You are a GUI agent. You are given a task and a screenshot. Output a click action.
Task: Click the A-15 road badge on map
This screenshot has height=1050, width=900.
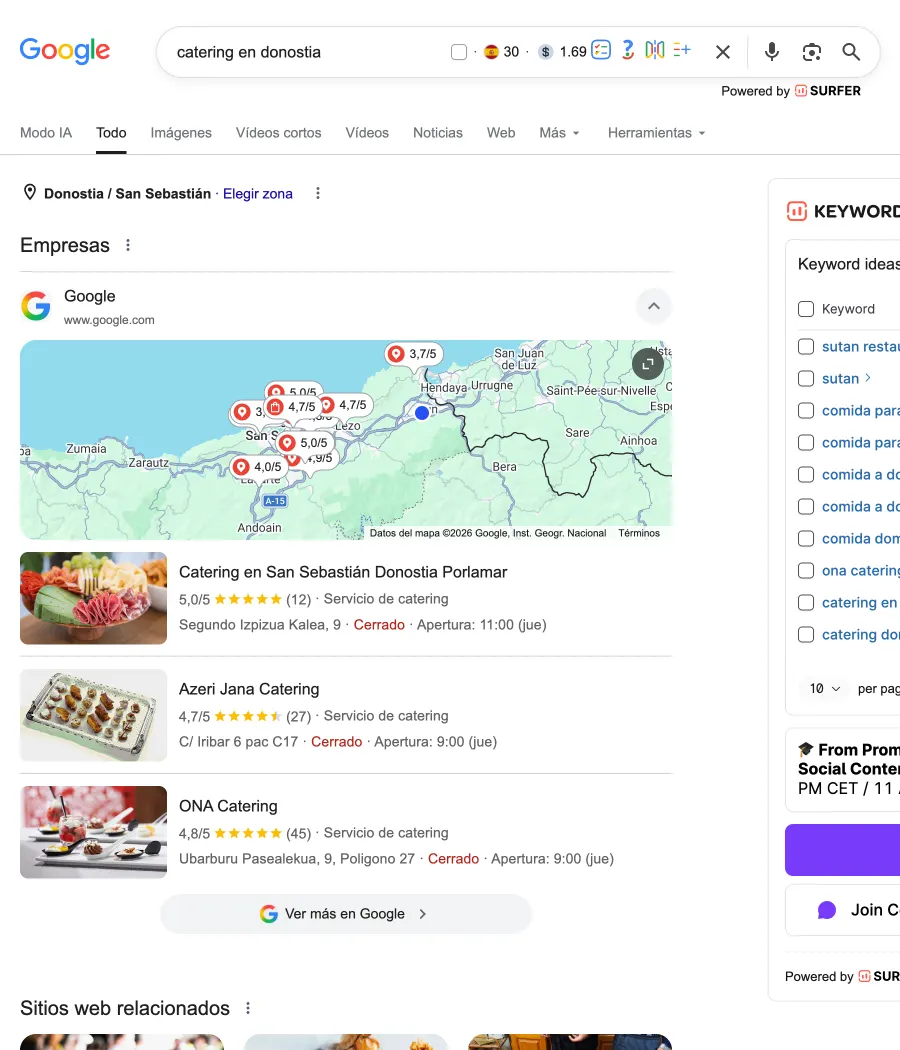pyautogui.click(x=275, y=501)
